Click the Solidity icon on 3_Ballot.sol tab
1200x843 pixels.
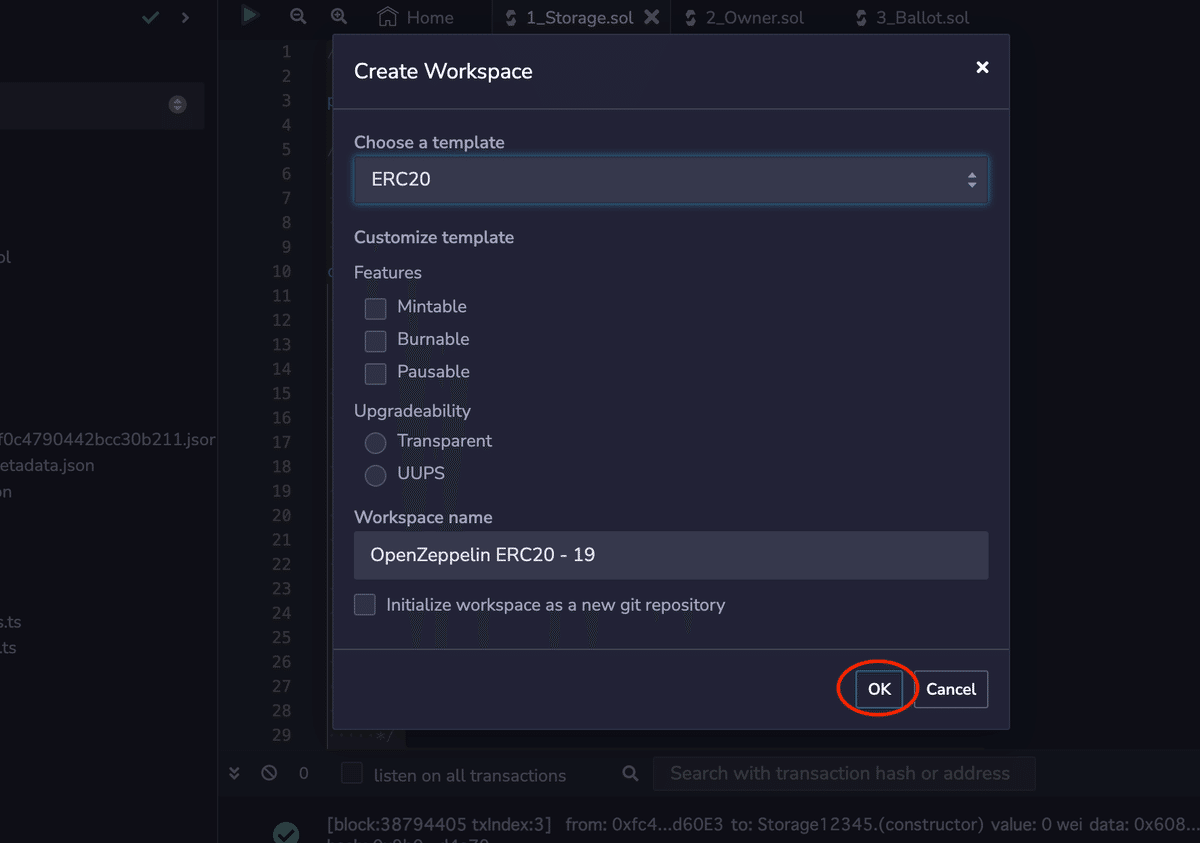point(861,17)
